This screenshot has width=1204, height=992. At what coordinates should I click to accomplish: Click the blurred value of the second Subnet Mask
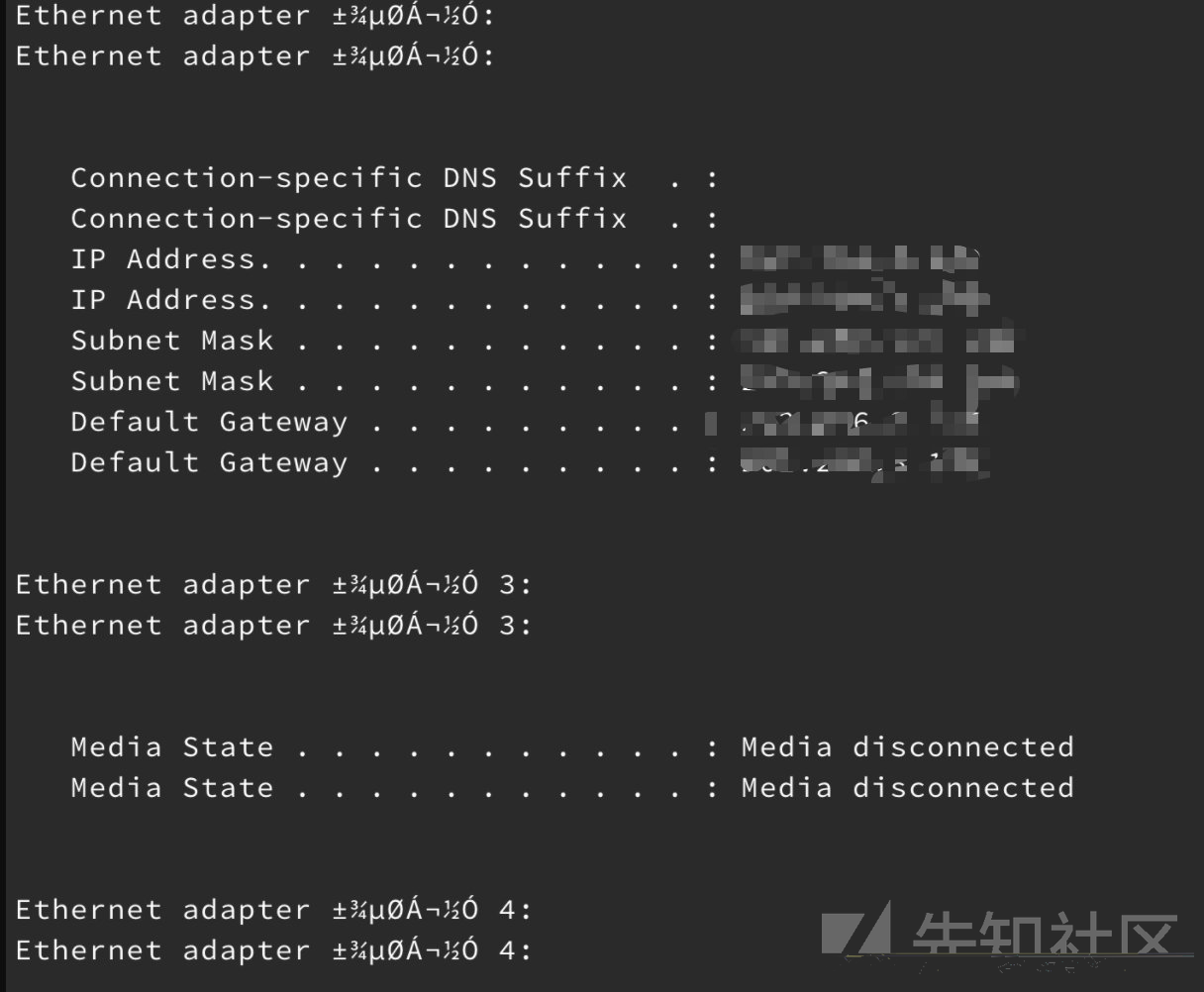(x=879, y=381)
